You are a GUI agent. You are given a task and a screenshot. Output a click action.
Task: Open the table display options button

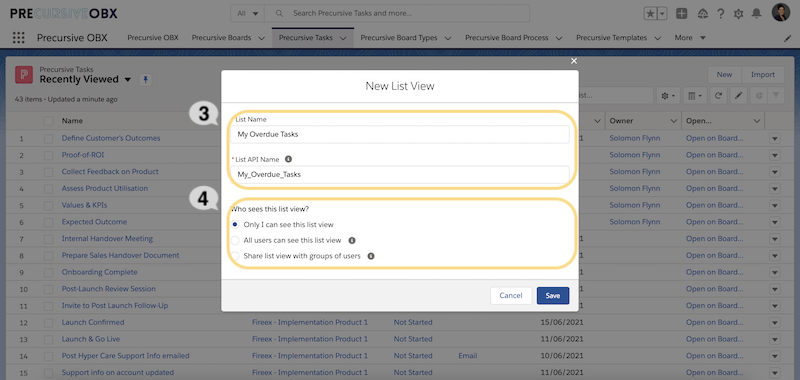point(694,95)
